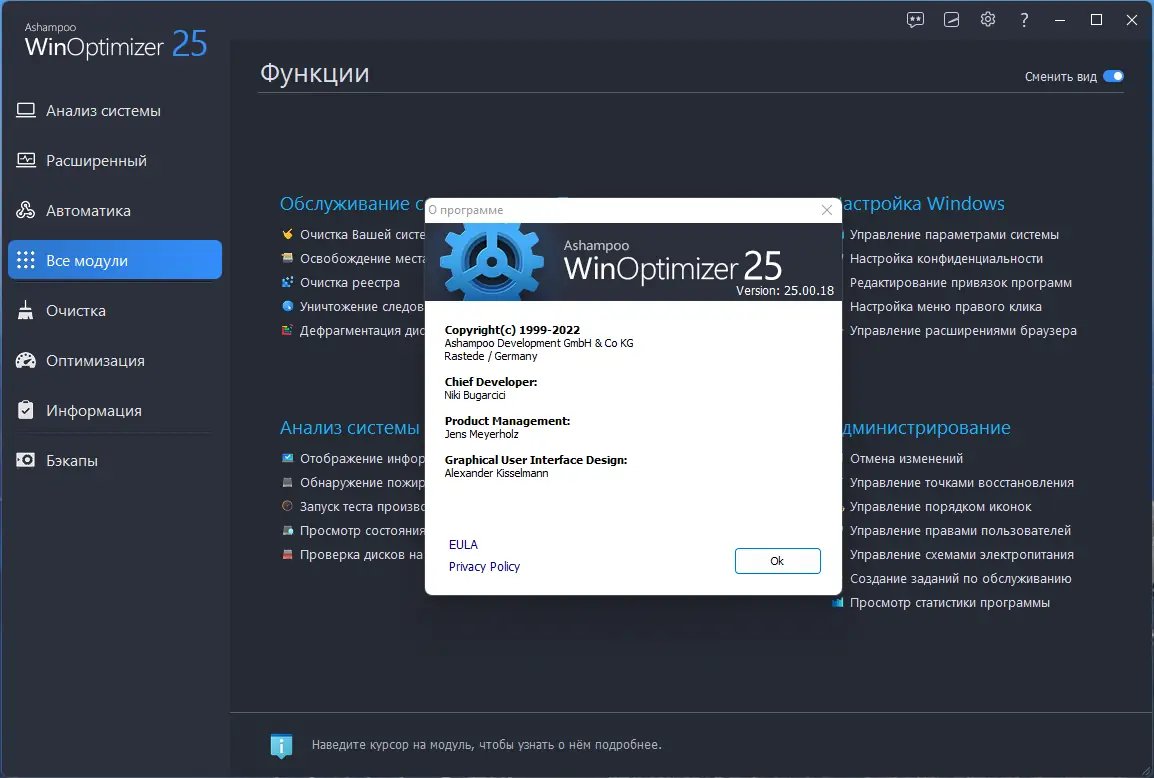Open Настройка меню правого клика
1154x778 pixels.
[945, 306]
